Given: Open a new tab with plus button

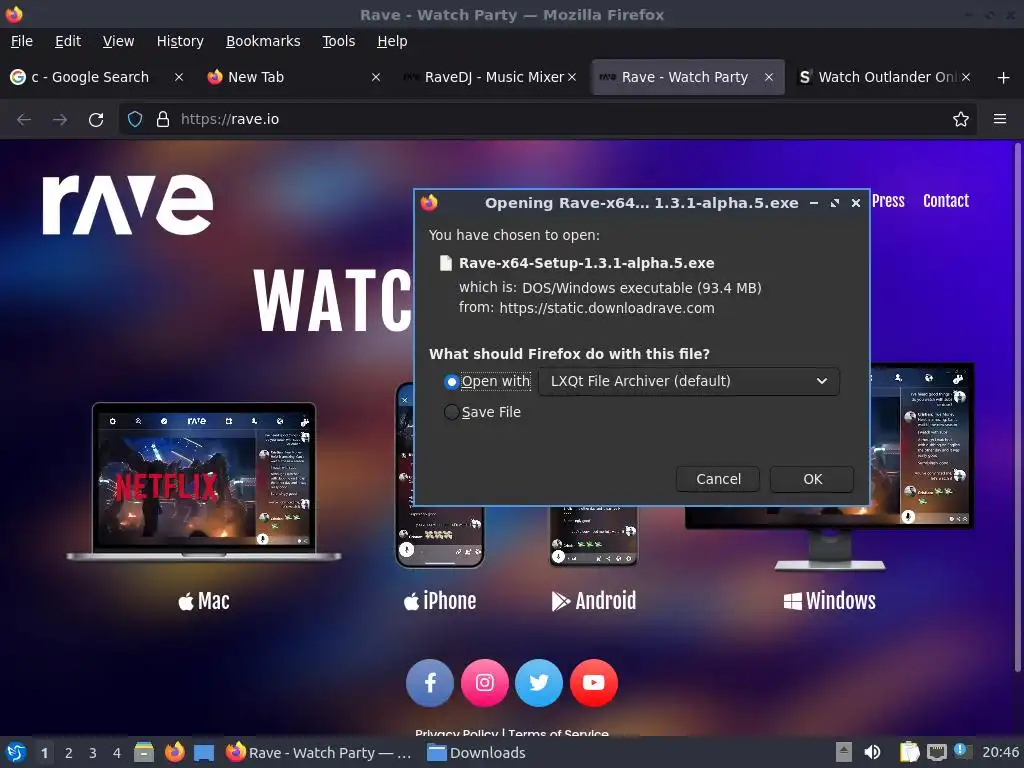Looking at the screenshot, I should [1004, 78].
